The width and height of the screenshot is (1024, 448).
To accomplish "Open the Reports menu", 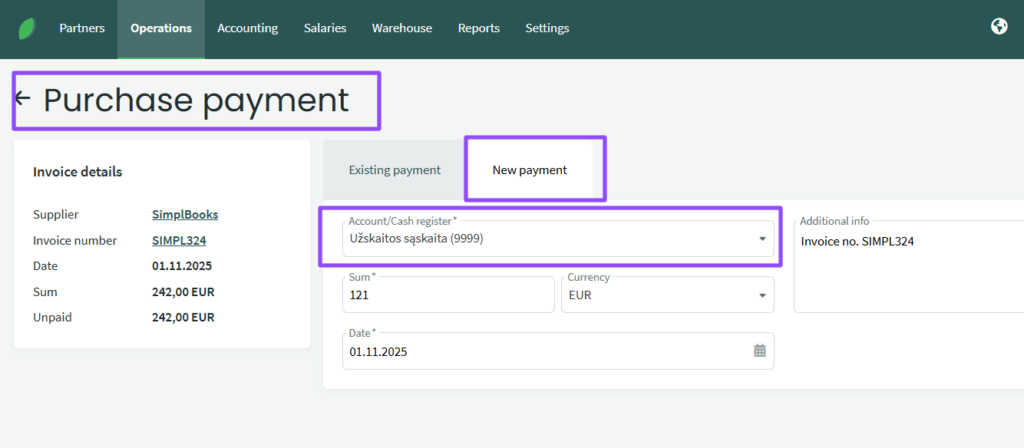I will click(x=479, y=28).
